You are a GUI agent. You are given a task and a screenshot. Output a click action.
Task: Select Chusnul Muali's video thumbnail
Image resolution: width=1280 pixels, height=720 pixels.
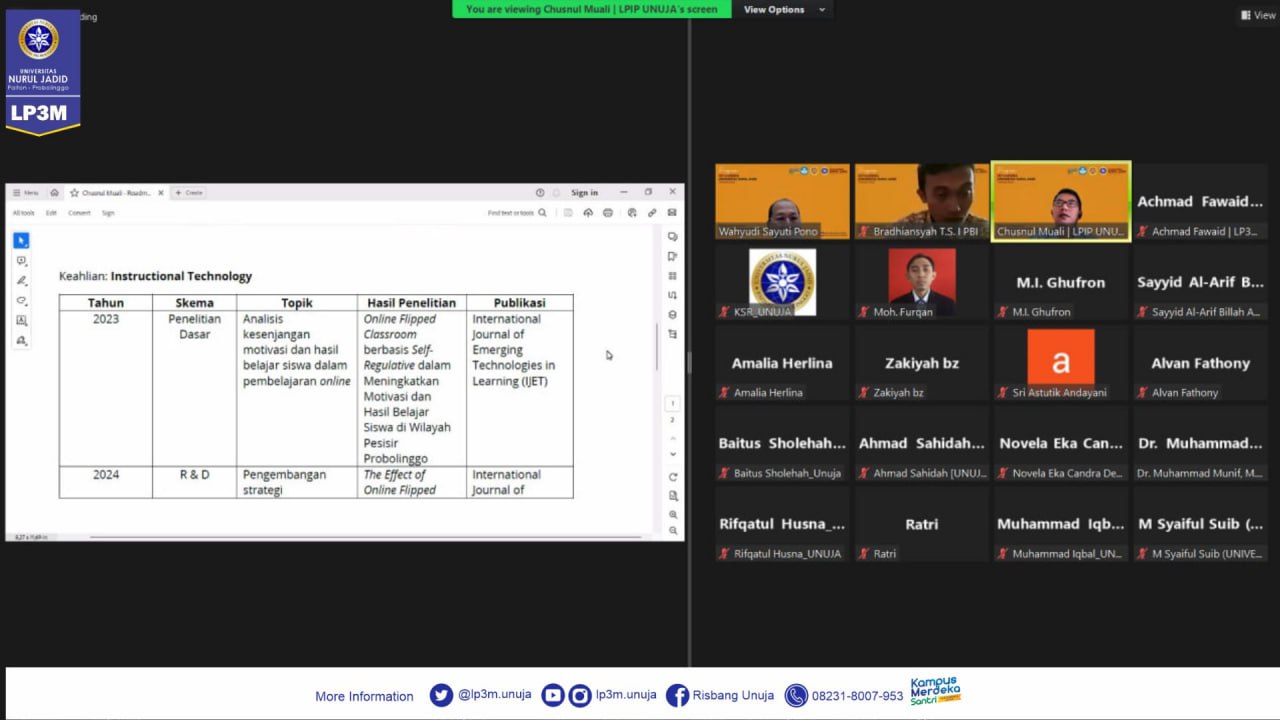(x=1060, y=201)
